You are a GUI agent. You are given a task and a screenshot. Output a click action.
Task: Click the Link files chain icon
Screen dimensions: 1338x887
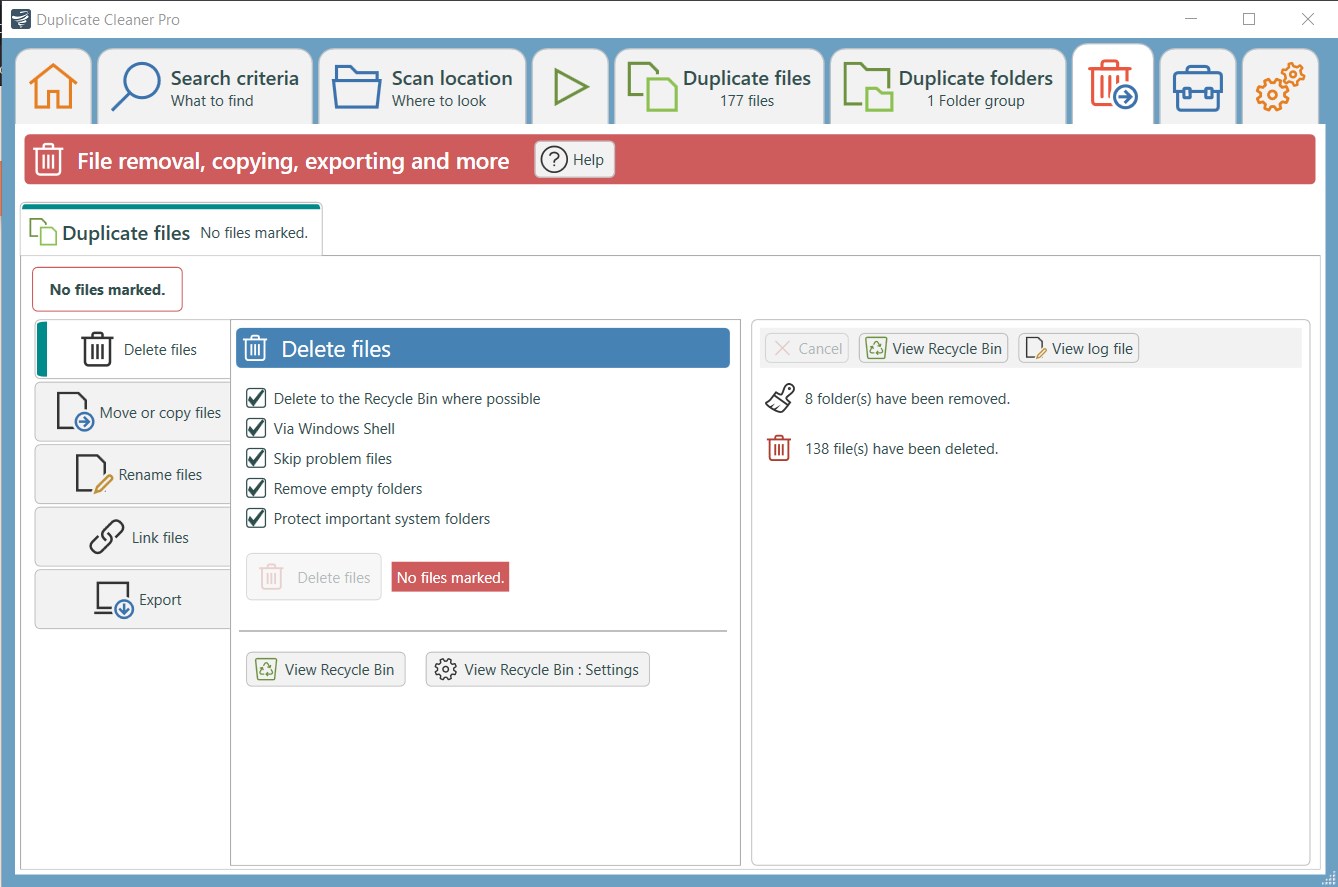coord(107,537)
